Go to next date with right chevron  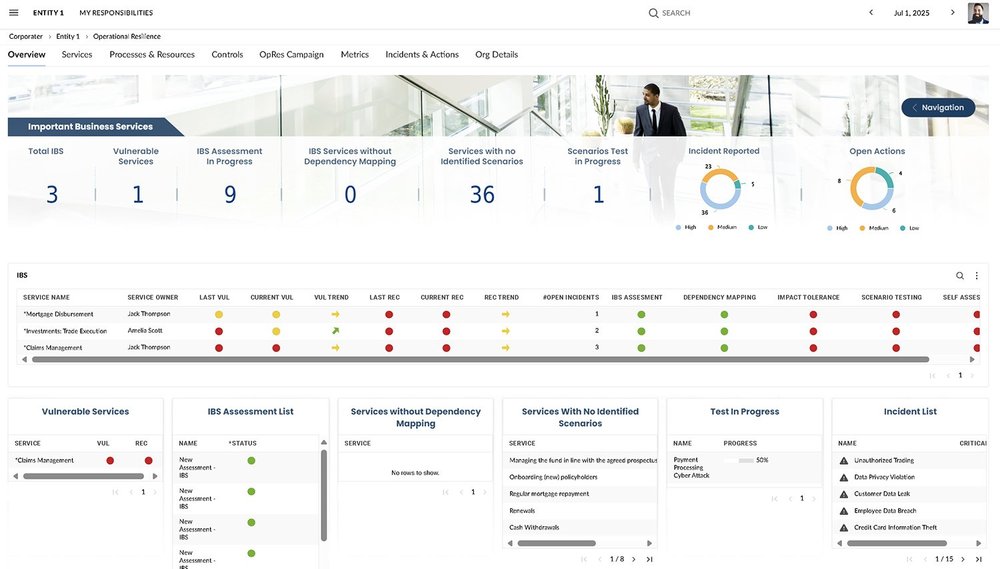[953, 13]
